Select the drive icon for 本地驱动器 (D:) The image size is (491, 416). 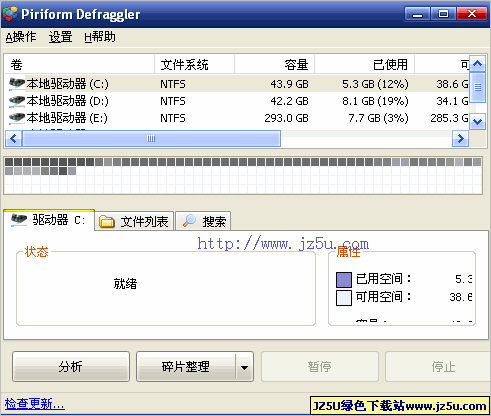[x=17, y=100]
